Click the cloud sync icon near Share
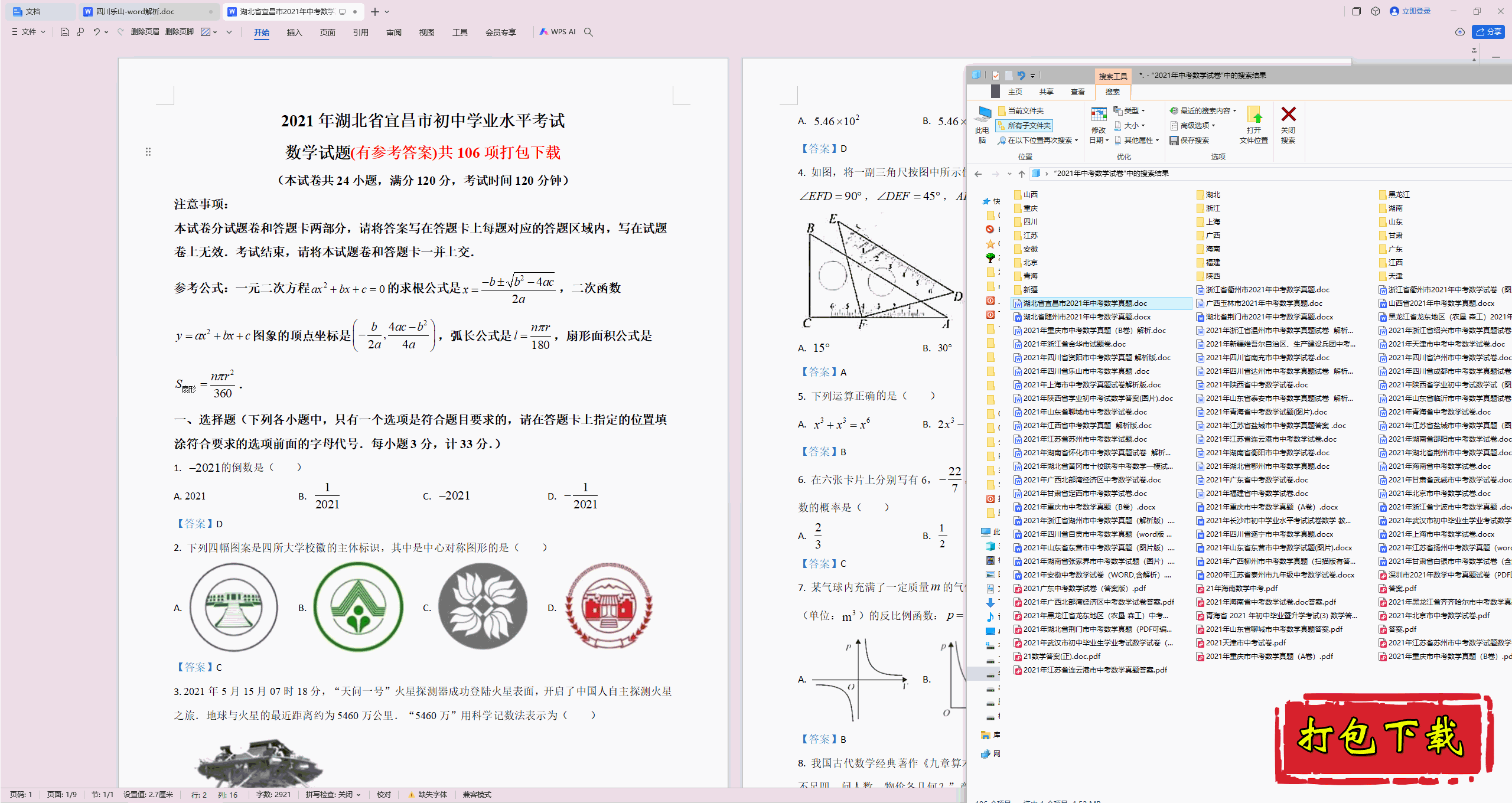This screenshot has width=1512, height=803. pyautogui.click(x=1459, y=32)
